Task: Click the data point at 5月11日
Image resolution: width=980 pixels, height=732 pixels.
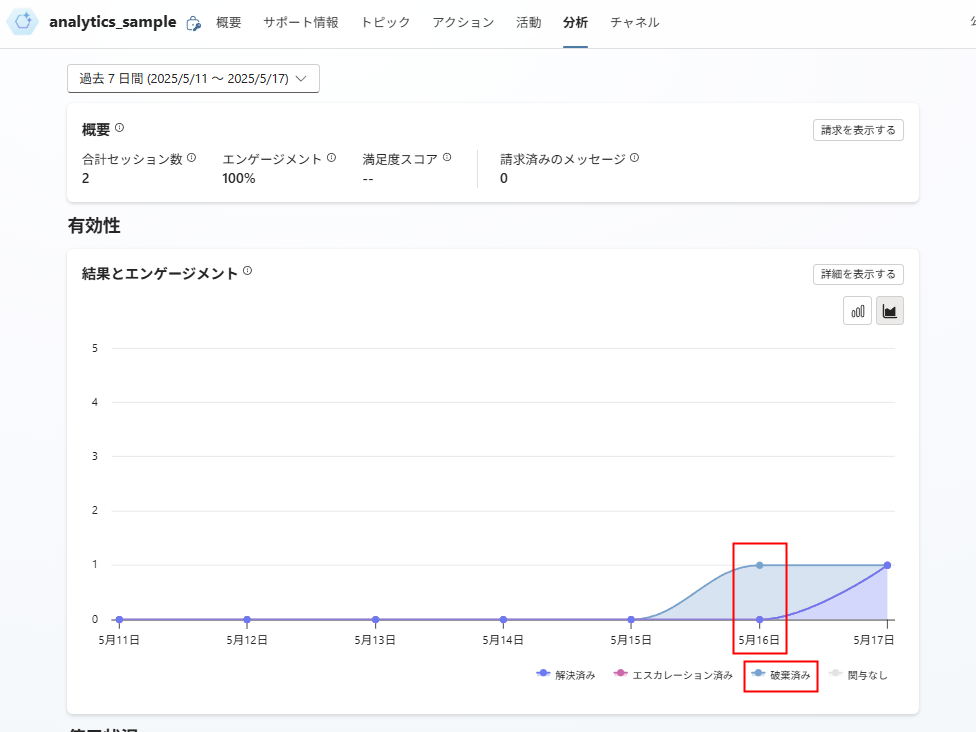Action: (x=119, y=619)
